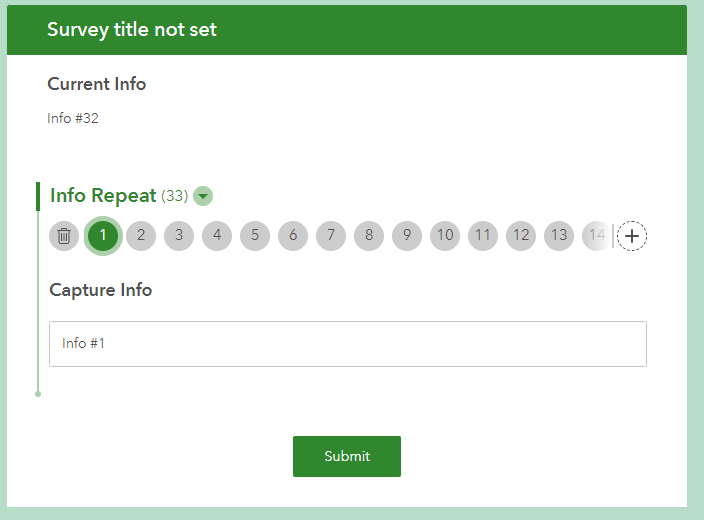The image size is (704, 520).
Task: Switch to repeat record 12
Action: tap(521, 236)
